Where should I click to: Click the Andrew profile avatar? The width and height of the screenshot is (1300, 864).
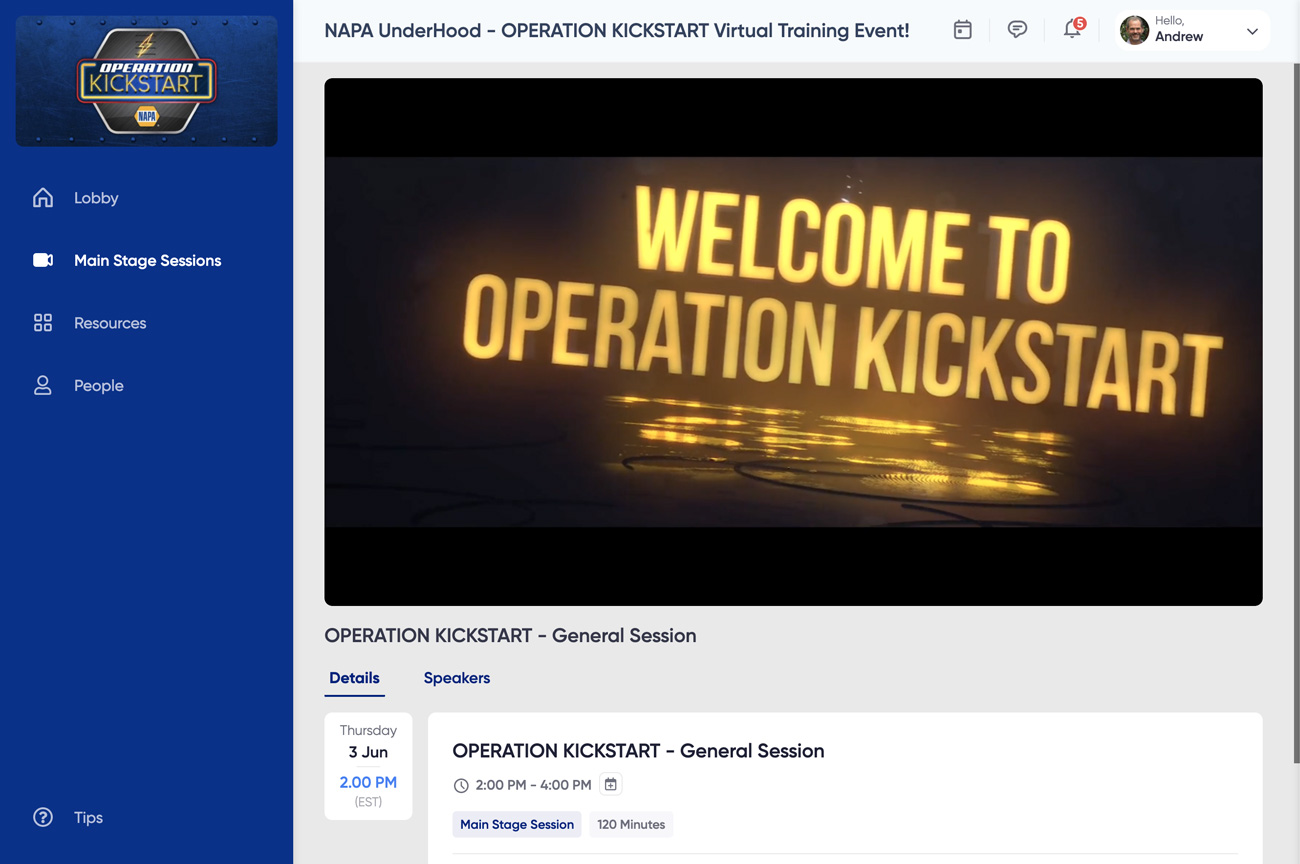coord(1134,30)
